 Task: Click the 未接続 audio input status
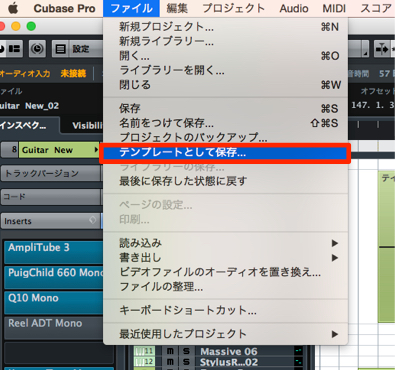pos(73,73)
